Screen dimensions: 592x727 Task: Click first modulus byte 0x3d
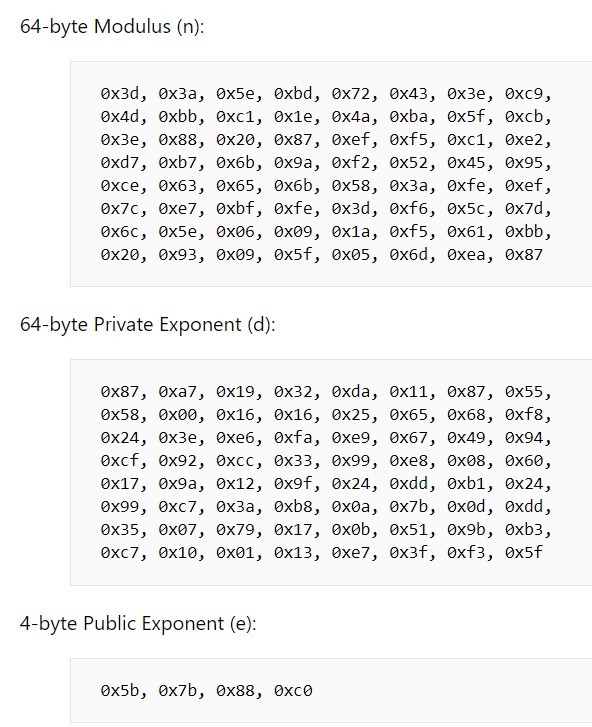[x=120, y=94]
